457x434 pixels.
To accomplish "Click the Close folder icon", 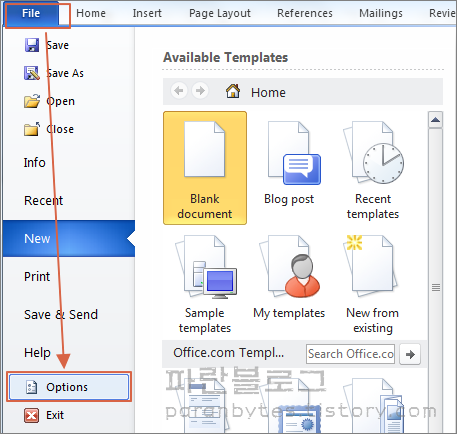I will [32, 129].
